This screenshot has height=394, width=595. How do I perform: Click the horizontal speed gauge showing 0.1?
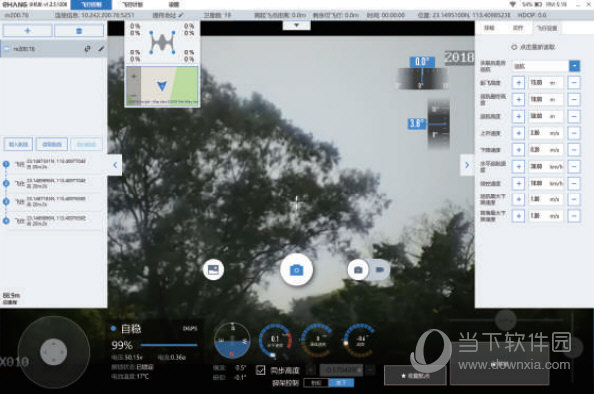click(x=275, y=340)
